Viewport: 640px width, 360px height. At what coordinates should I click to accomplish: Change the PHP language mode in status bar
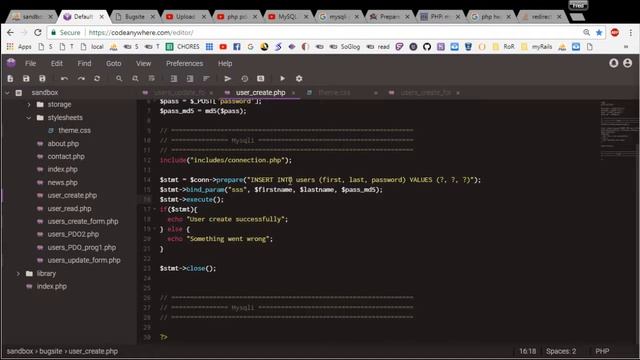point(602,351)
